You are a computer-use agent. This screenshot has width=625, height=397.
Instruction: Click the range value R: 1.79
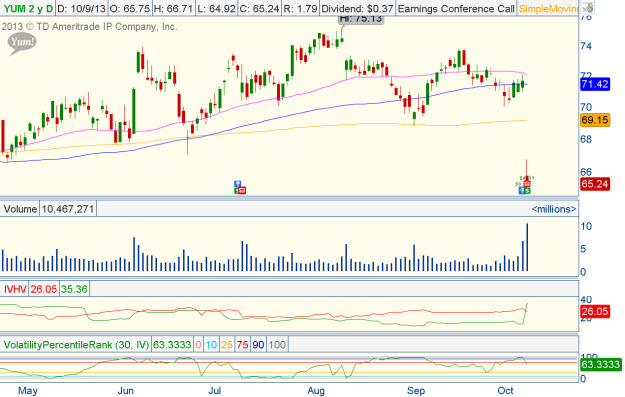[300, 8]
